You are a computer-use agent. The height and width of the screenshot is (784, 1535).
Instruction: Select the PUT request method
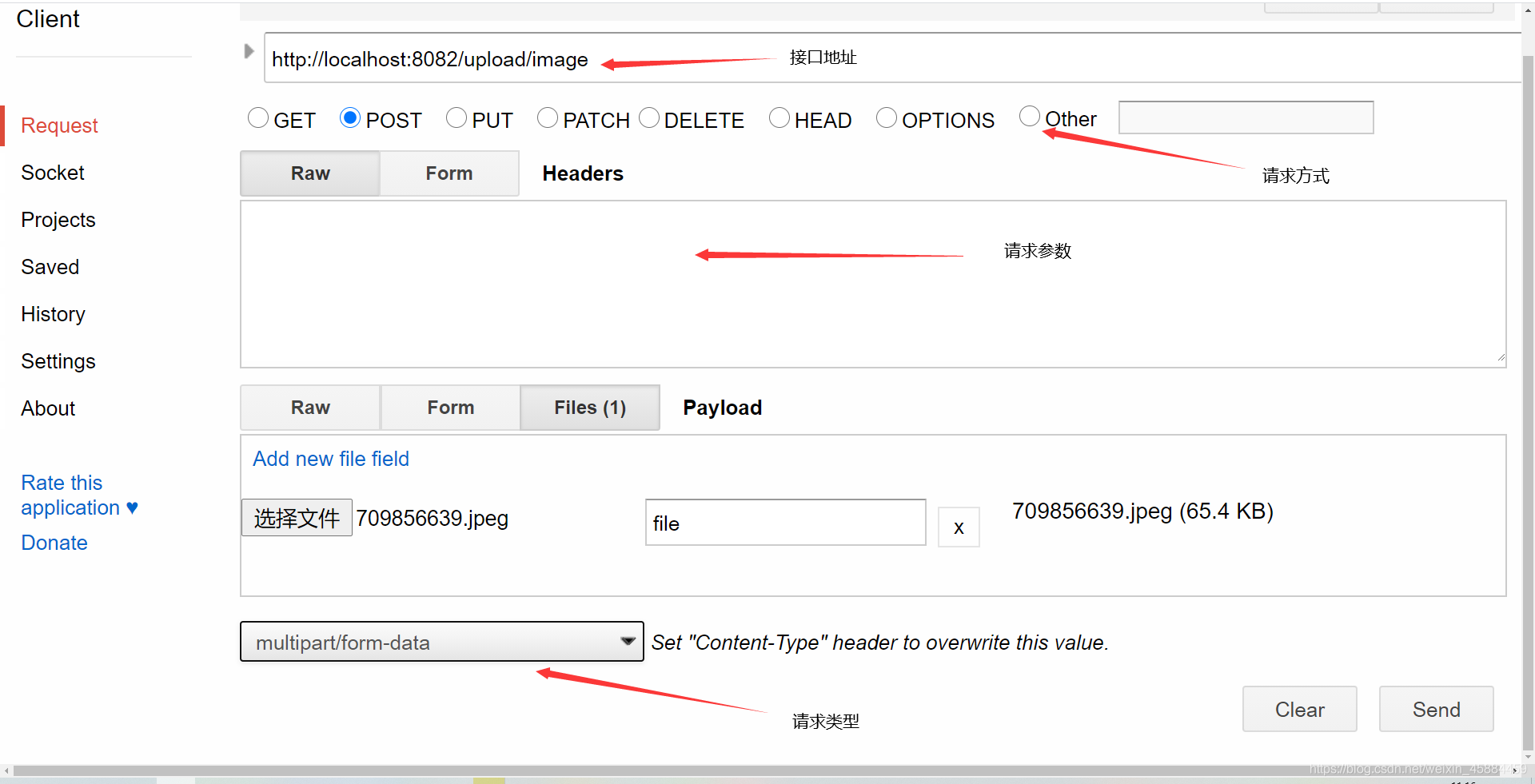coord(456,117)
